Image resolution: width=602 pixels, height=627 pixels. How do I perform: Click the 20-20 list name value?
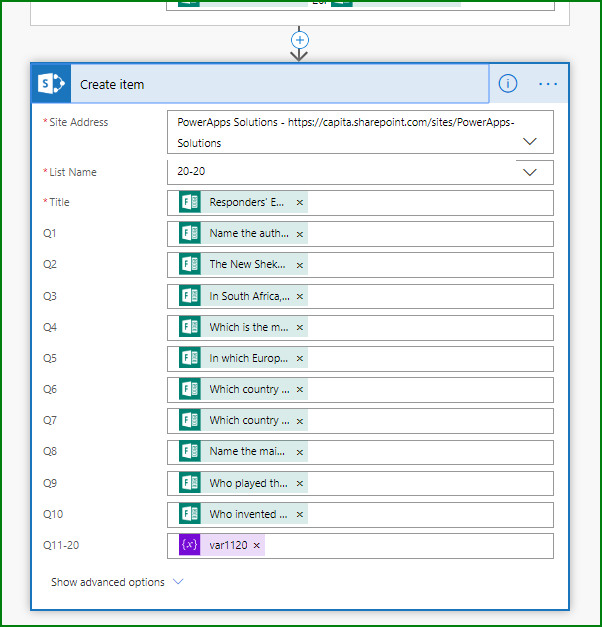point(191,171)
